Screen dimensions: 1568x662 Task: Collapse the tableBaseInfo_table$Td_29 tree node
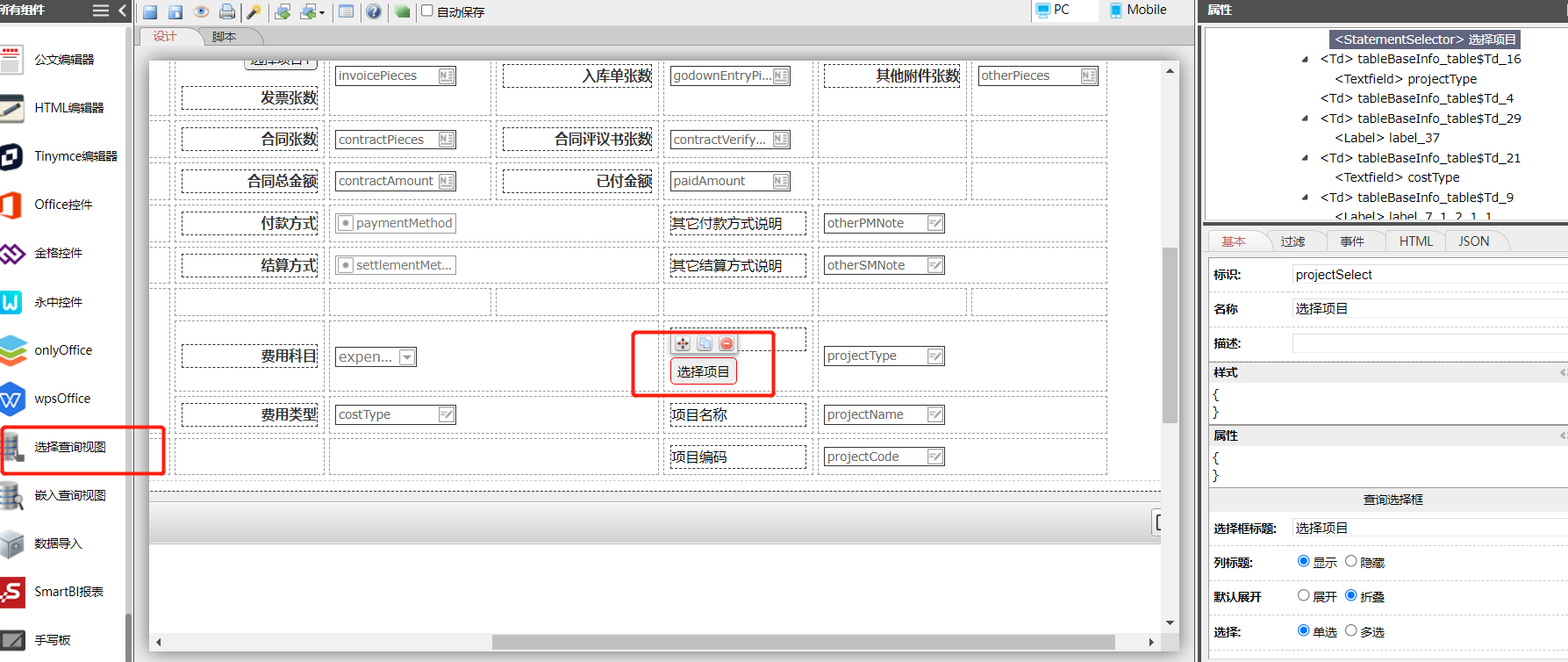[1305, 119]
